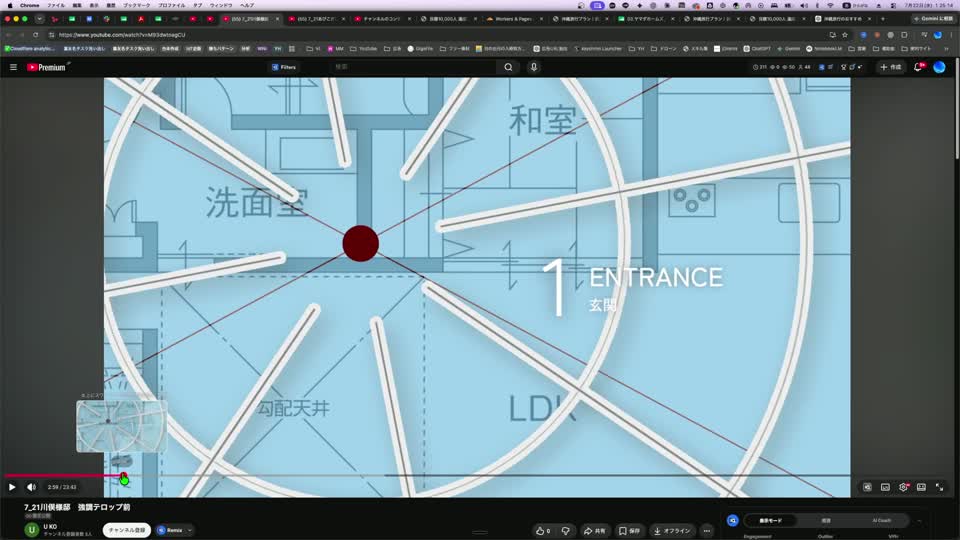Image resolution: width=960 pixels, height=540 pixels.
Task: Open the Gemini button in Chrome
Action: coord(934,19)
